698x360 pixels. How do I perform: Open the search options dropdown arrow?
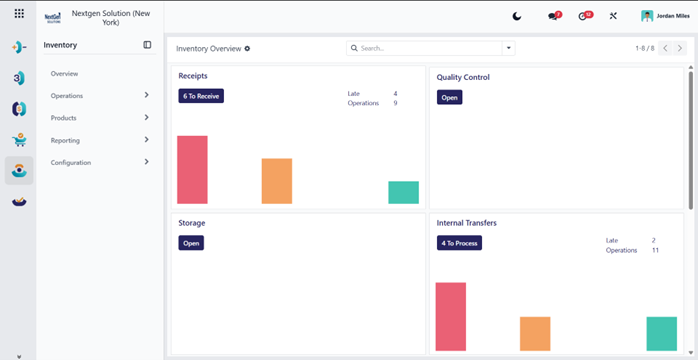point(508,48)
